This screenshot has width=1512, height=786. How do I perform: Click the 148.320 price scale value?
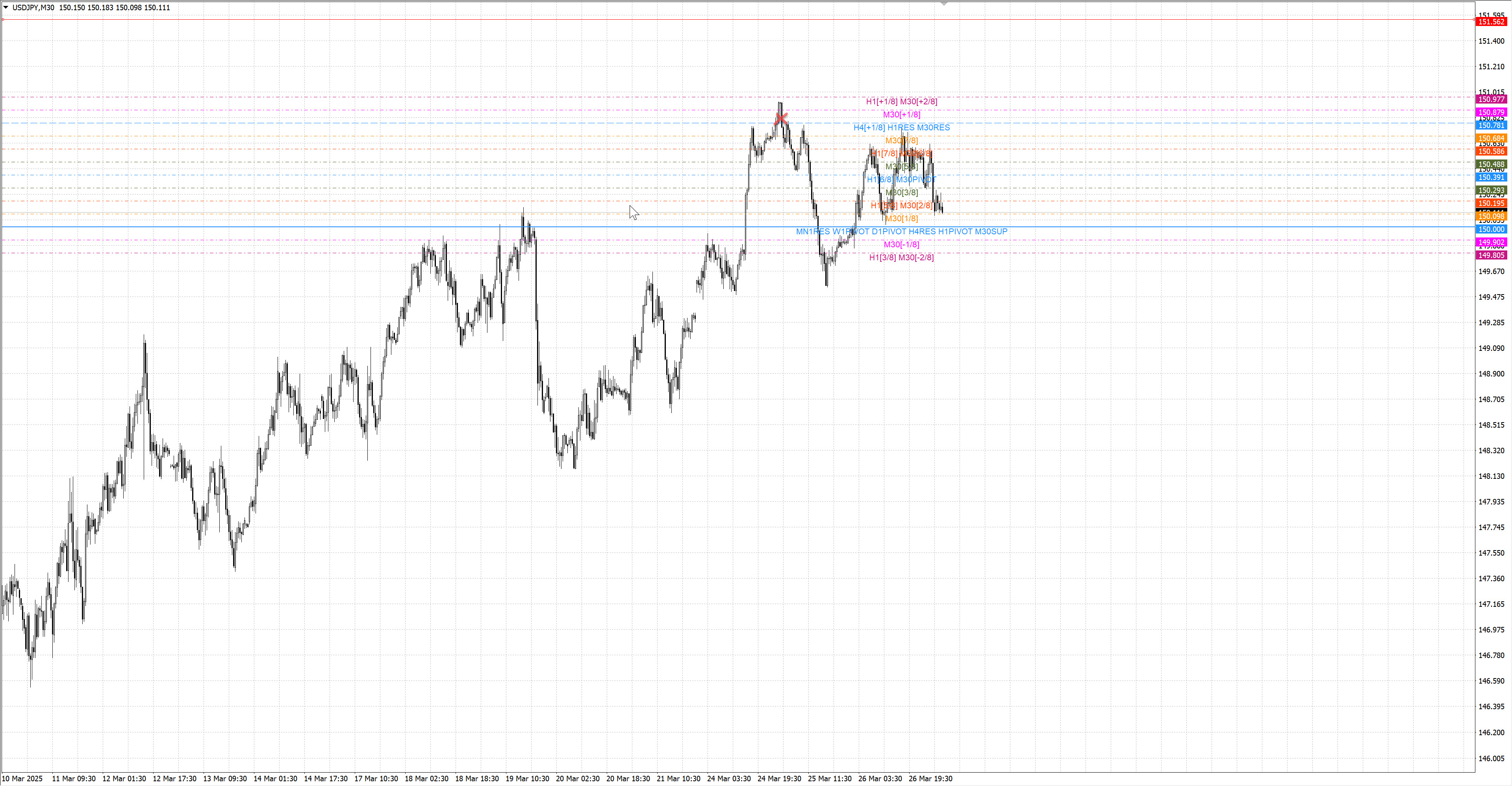[1491, 451]
